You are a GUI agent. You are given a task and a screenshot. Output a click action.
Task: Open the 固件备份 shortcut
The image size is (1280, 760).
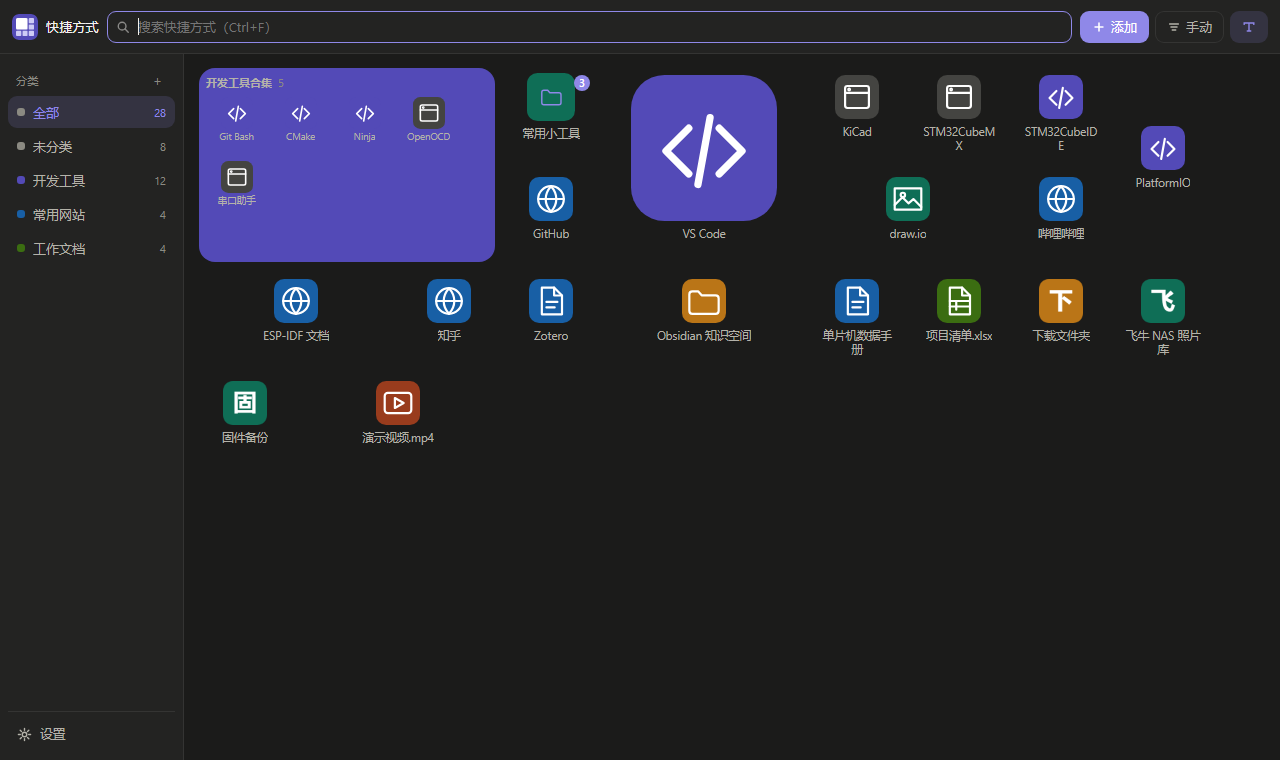coord(245,403)
